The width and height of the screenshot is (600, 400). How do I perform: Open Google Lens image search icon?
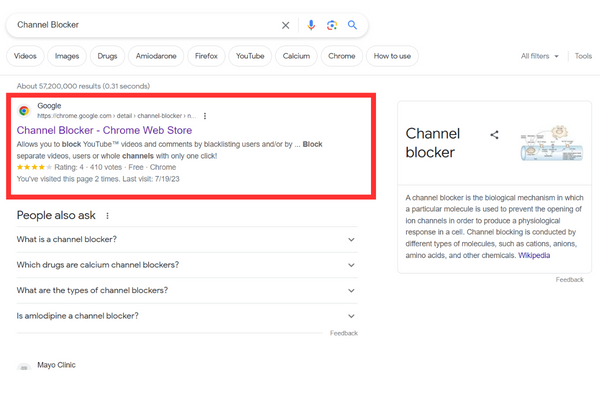332,25
